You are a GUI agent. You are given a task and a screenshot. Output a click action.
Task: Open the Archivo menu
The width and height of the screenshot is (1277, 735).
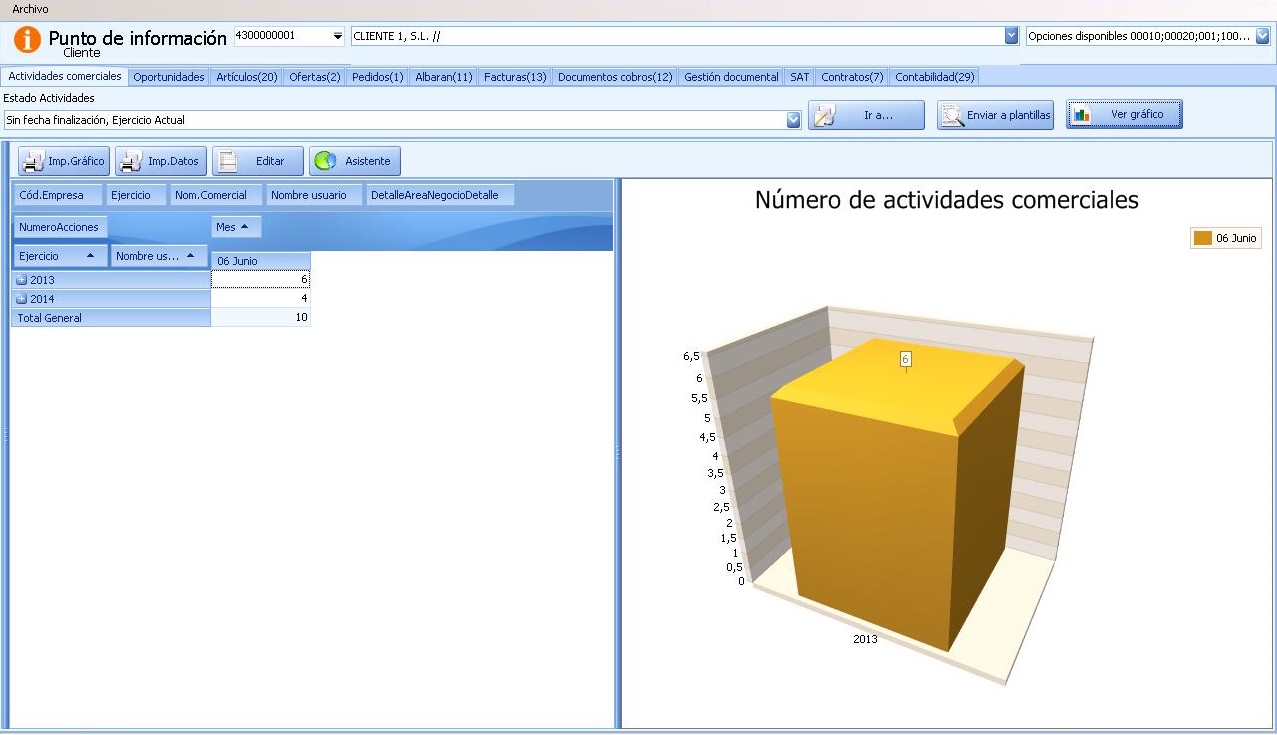(30, 9)
